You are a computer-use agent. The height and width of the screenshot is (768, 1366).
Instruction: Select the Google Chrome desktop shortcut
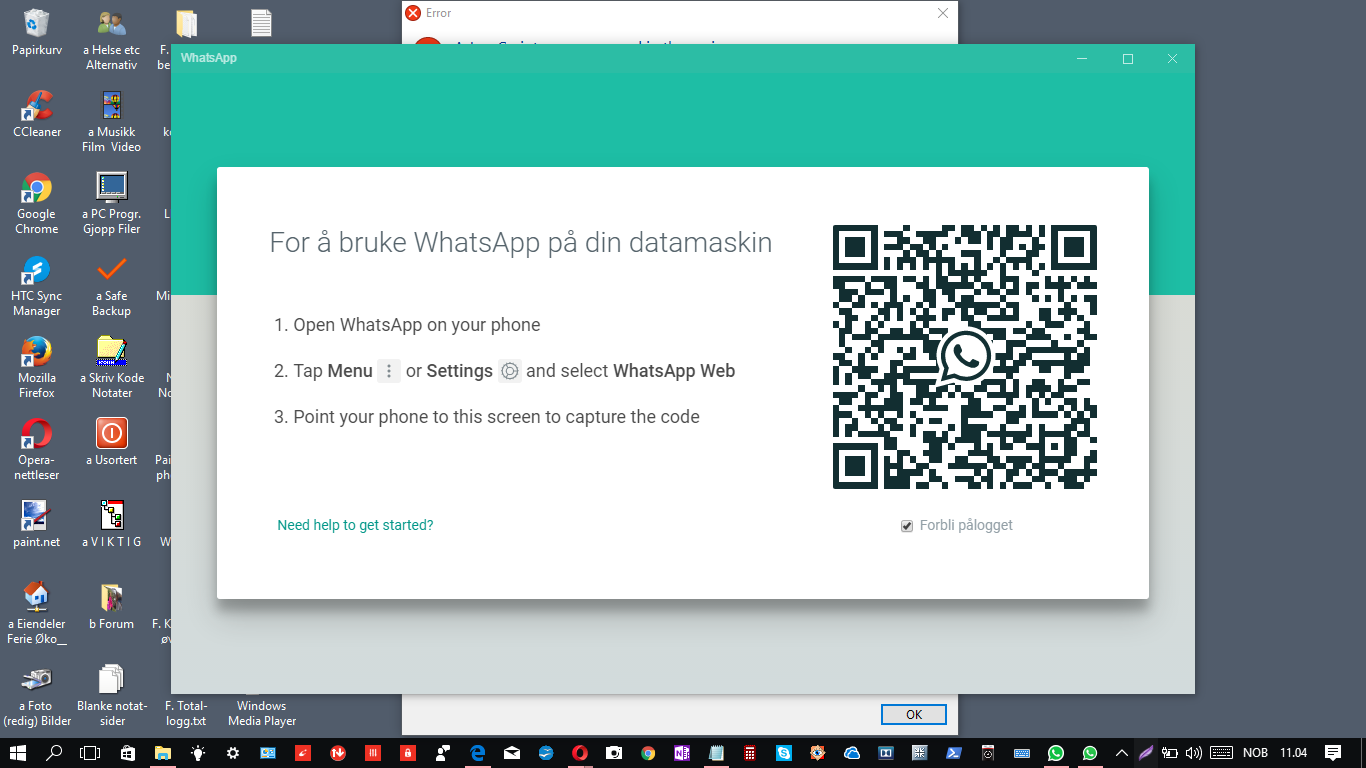(x=37, y=204)
